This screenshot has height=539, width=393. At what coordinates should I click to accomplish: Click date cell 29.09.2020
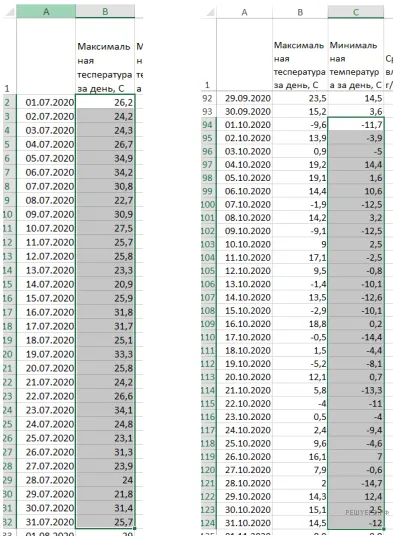[x=244, y=98]
